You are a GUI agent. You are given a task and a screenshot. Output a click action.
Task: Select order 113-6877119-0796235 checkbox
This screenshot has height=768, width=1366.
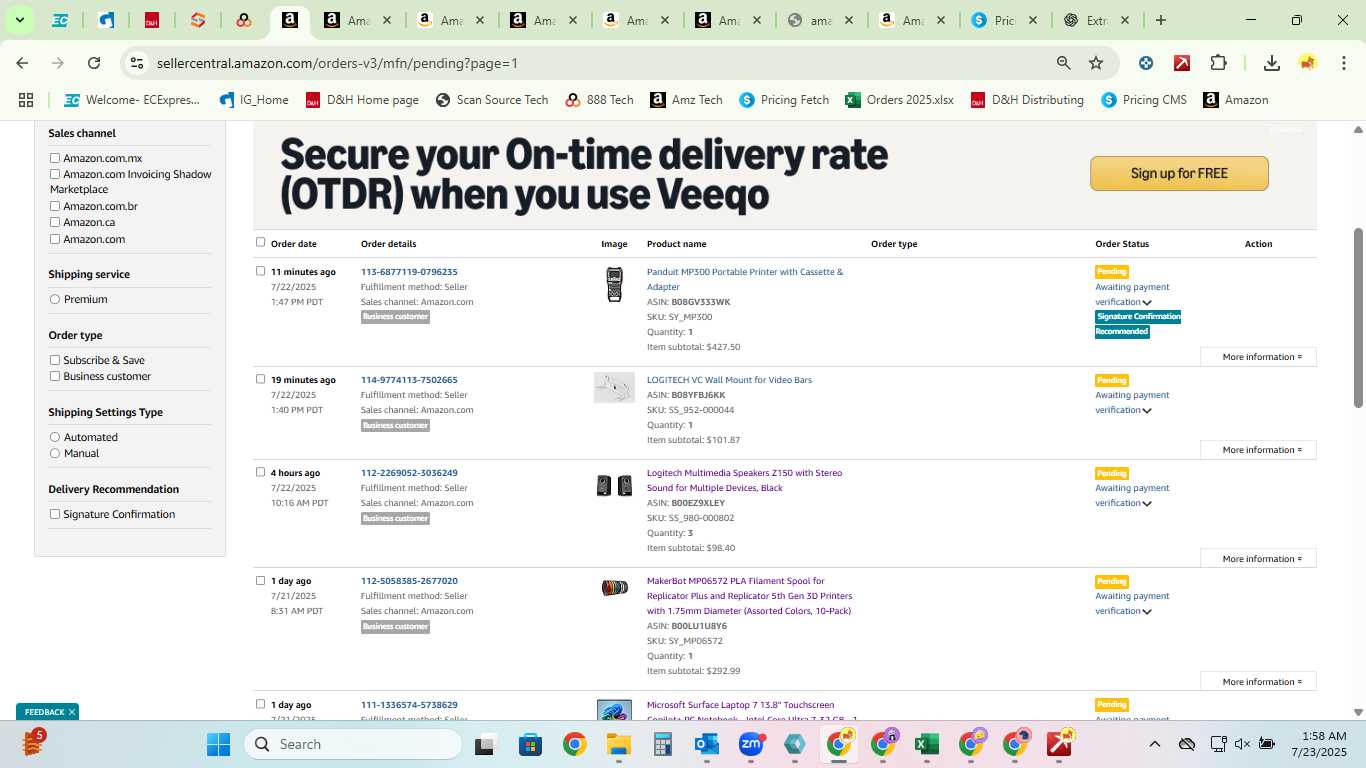261,271
